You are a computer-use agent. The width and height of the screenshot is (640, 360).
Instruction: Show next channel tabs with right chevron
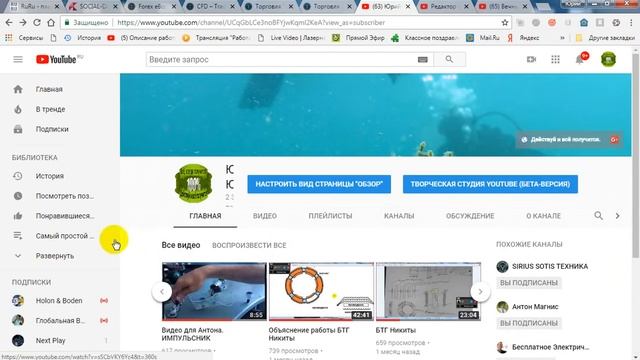coord(618,216)
